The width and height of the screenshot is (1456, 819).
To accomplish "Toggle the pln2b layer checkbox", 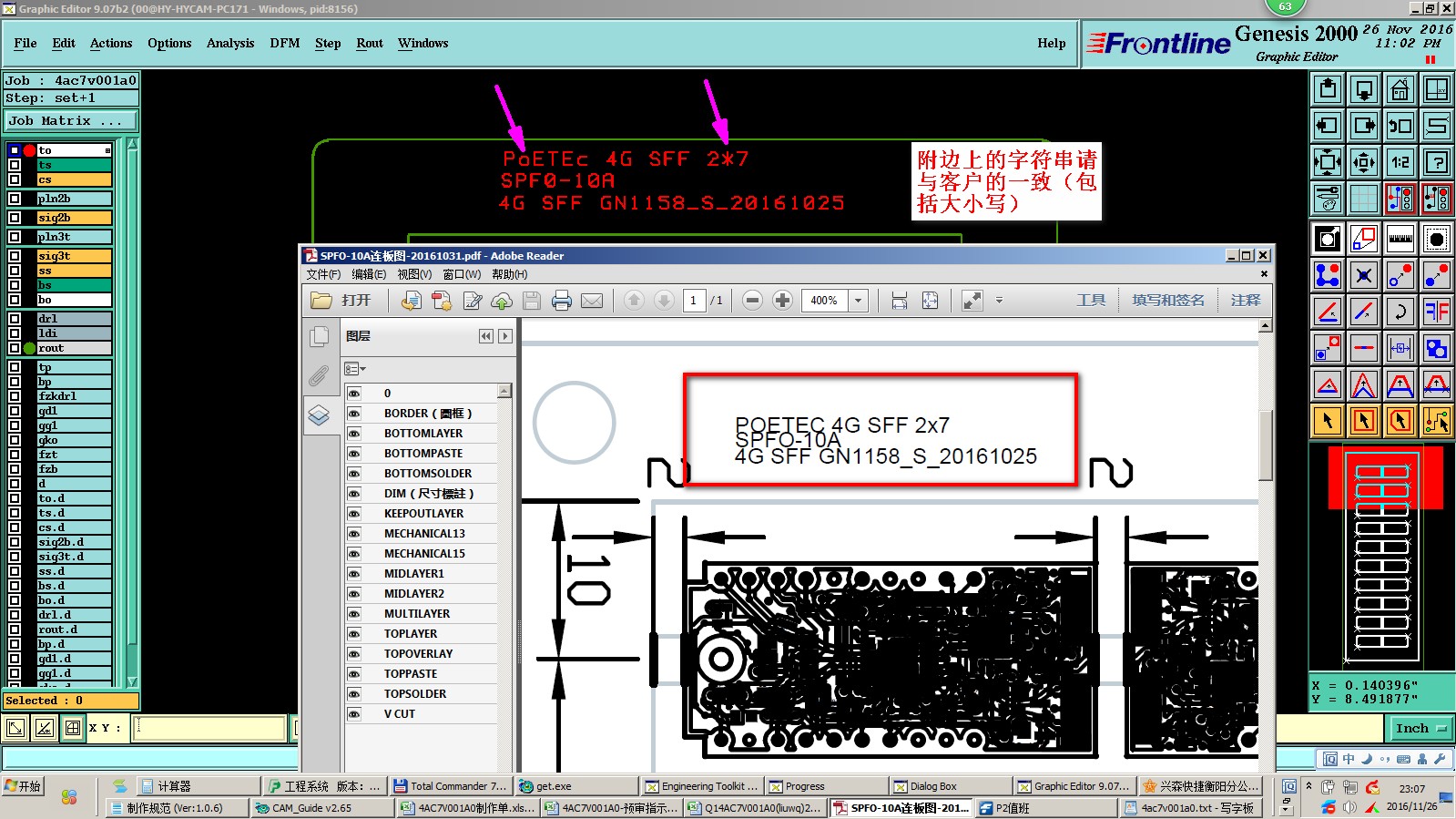I will (15, 198).
